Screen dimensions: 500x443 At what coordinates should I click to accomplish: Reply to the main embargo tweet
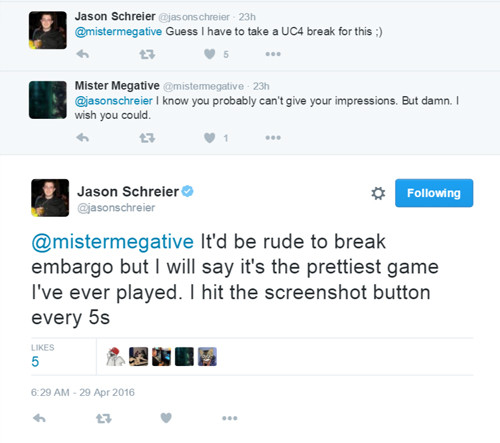pos(39,418)
